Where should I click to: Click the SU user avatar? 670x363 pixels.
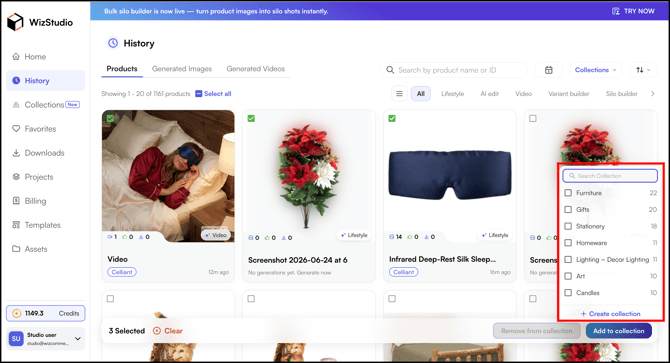click(x=16, y=339)
